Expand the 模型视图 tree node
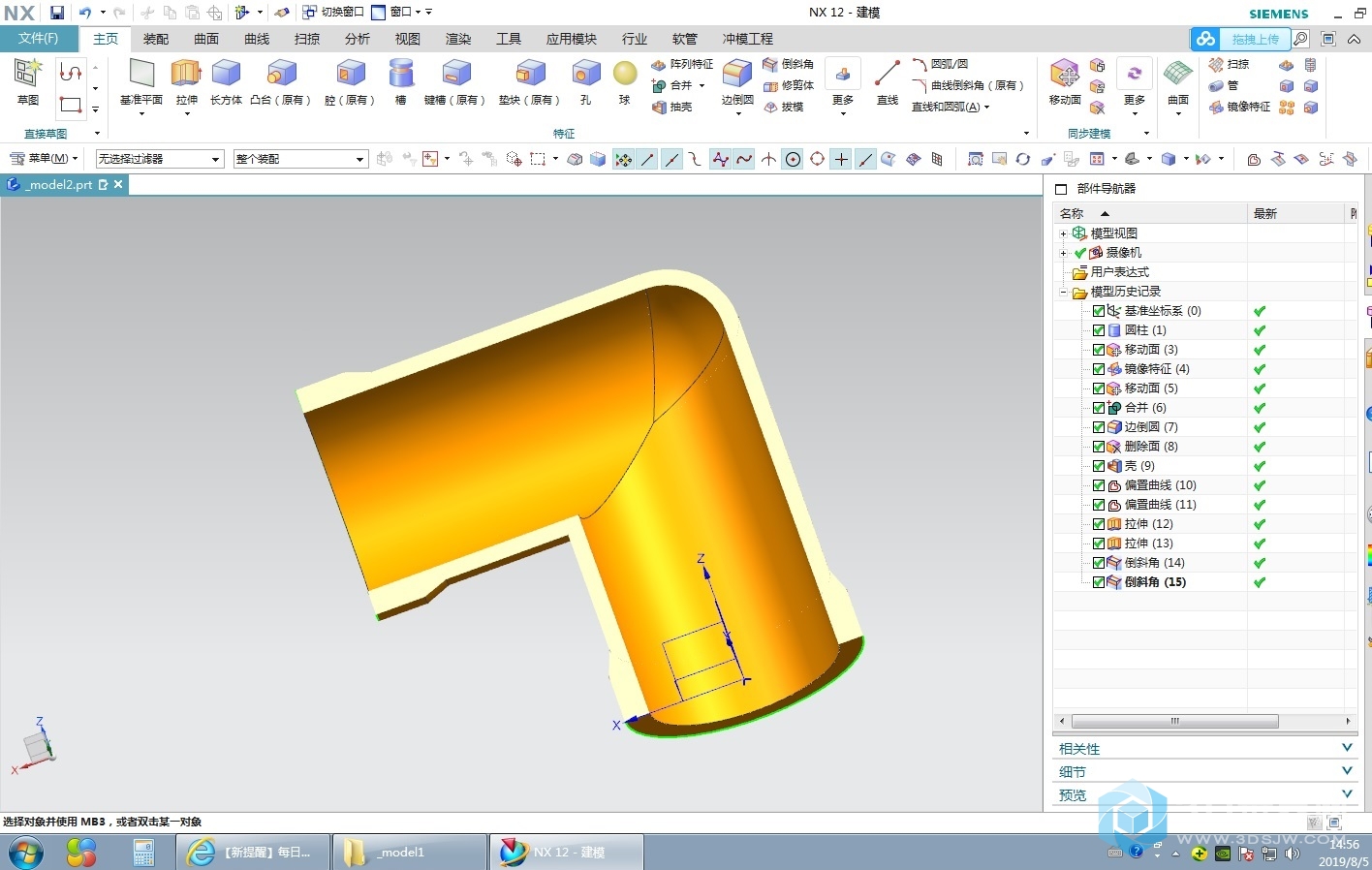The image size is (1372, 870). click(1063, 233)
